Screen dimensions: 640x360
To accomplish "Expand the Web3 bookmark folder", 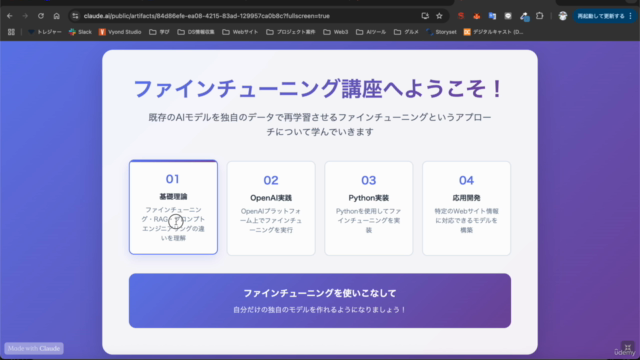I will (x=336, y=32).
